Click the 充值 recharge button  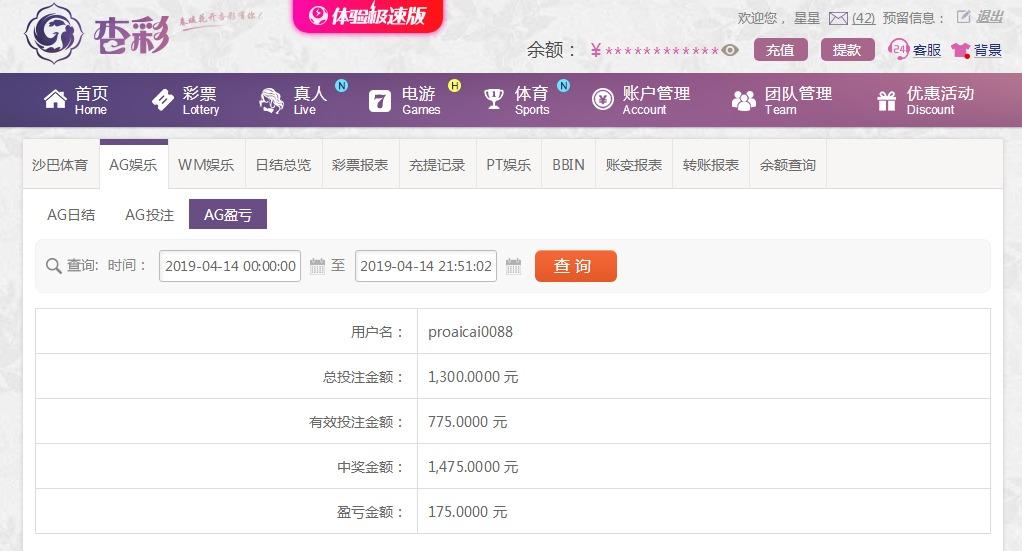click(x=781, y=50)
